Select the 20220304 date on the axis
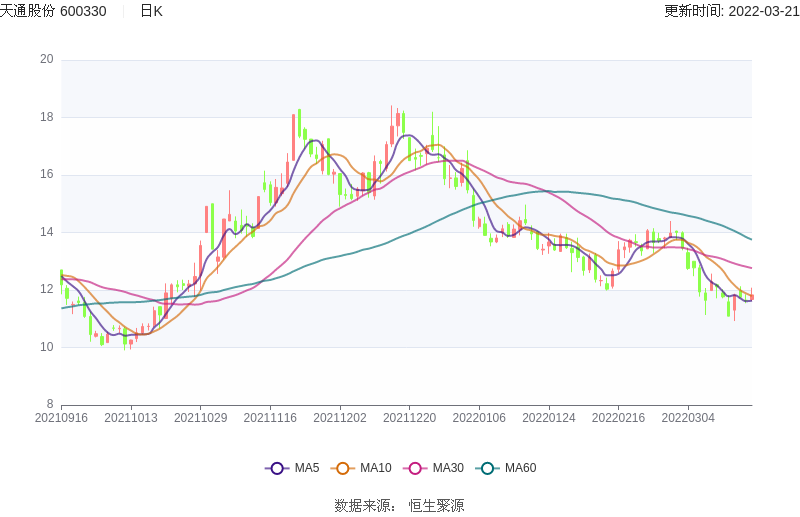The image size is (800, 517). click(688, 418)
